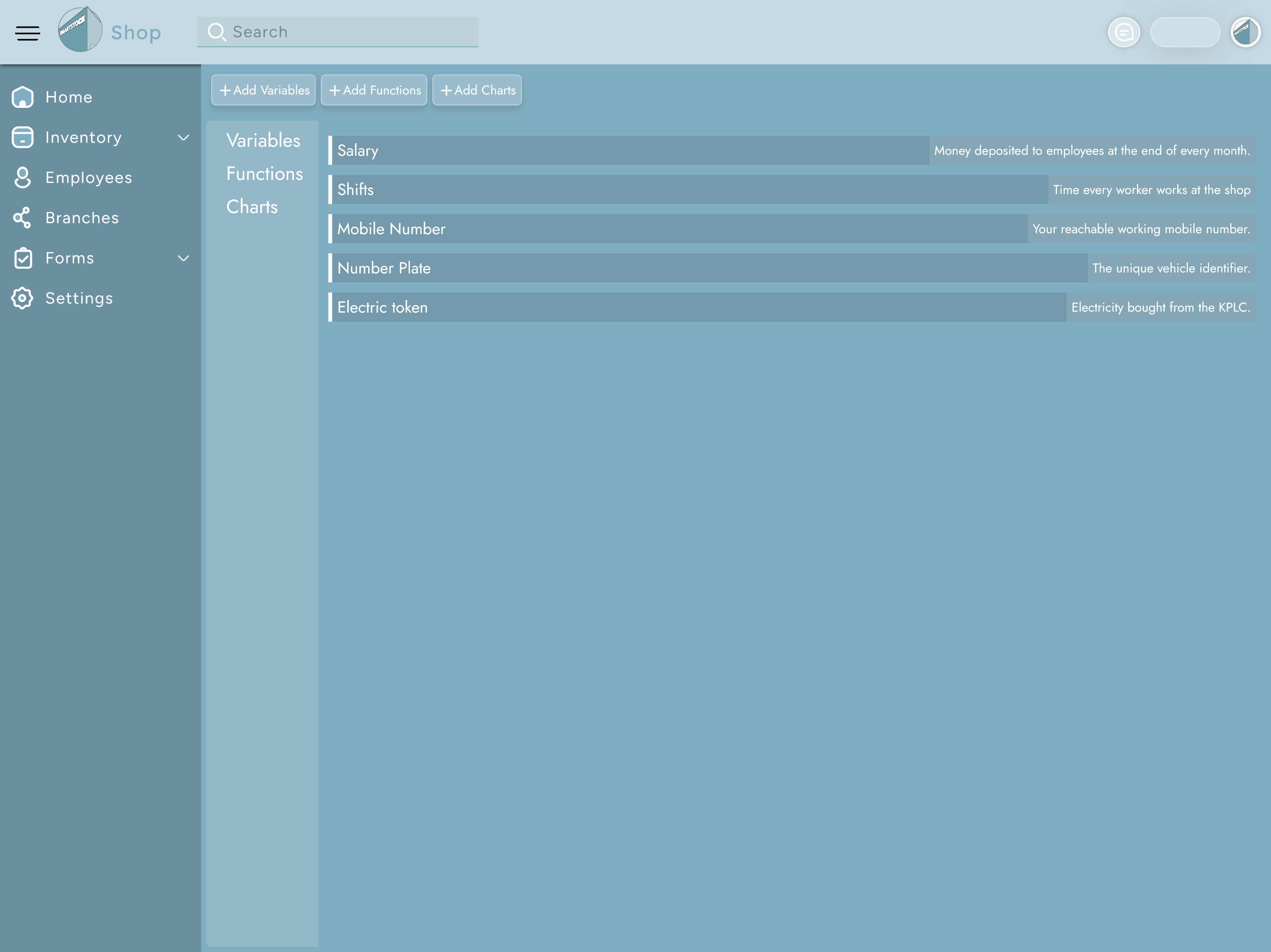
Task: Open the chat messages icon
Action: coord(1123,32)
